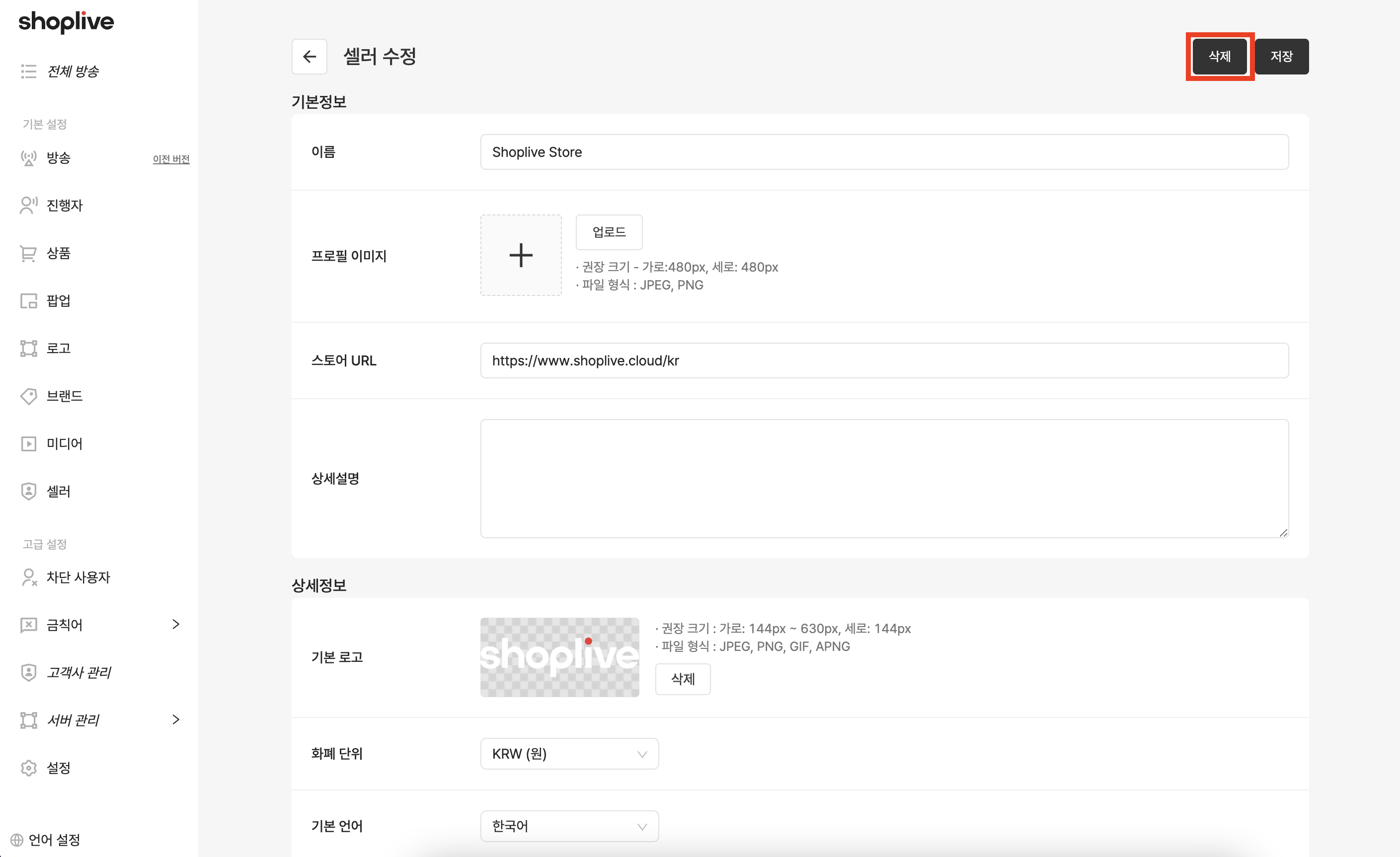Select 브랜드 in the sidebar

[65, 396]
